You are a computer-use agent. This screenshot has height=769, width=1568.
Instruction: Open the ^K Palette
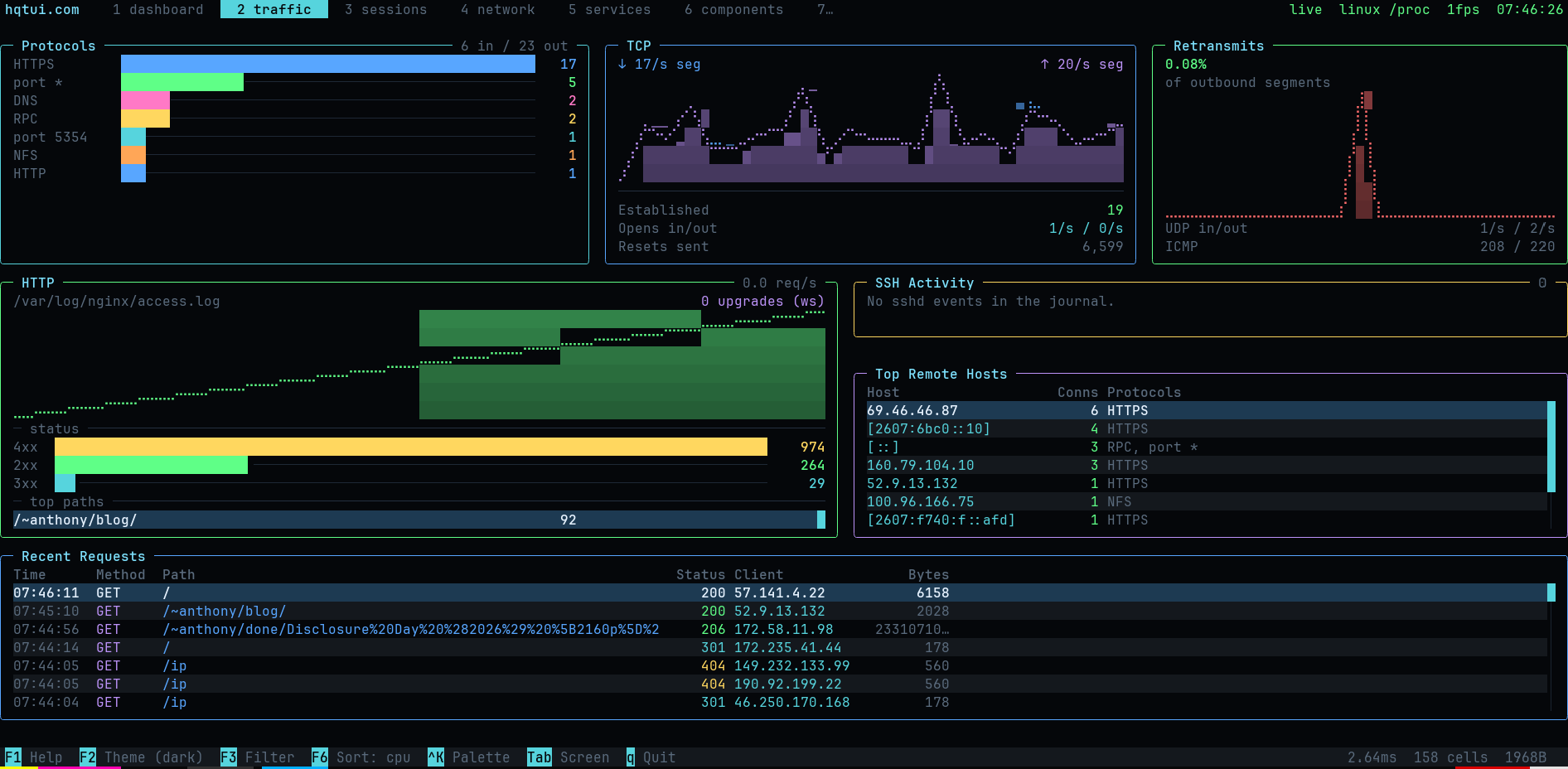coord(469,757)
